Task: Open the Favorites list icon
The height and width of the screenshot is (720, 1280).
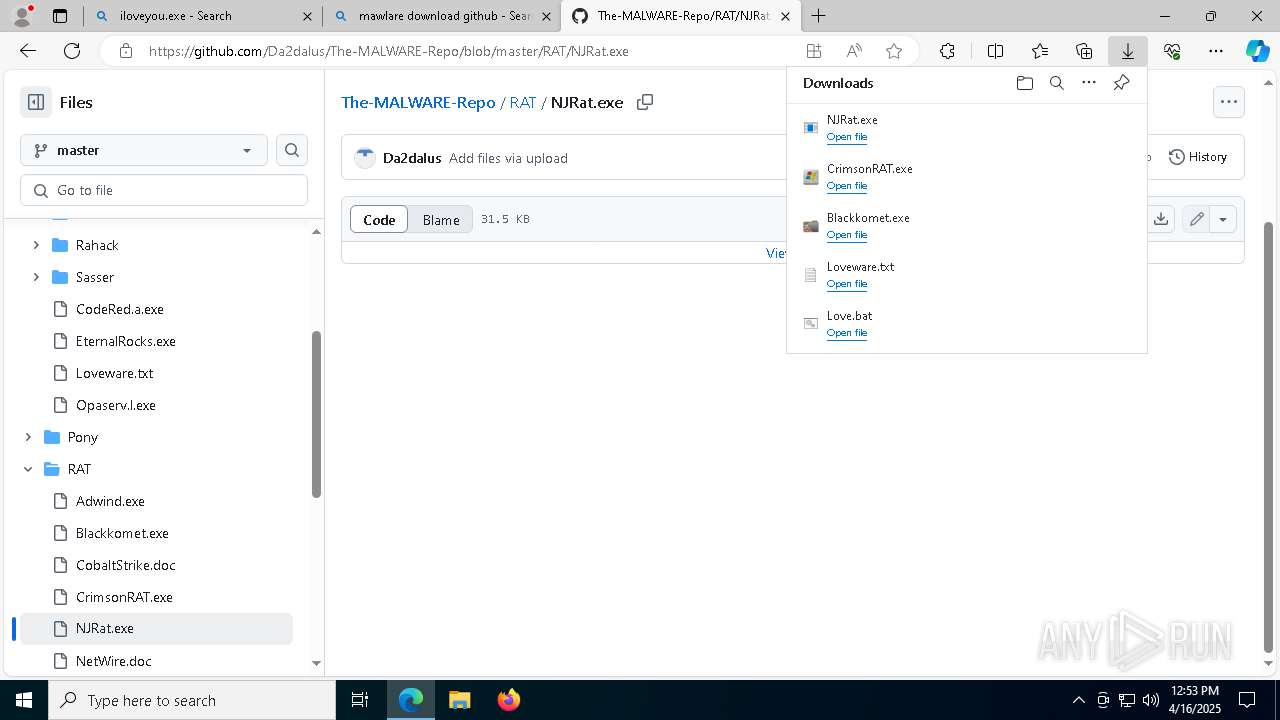Action: 1040,51
